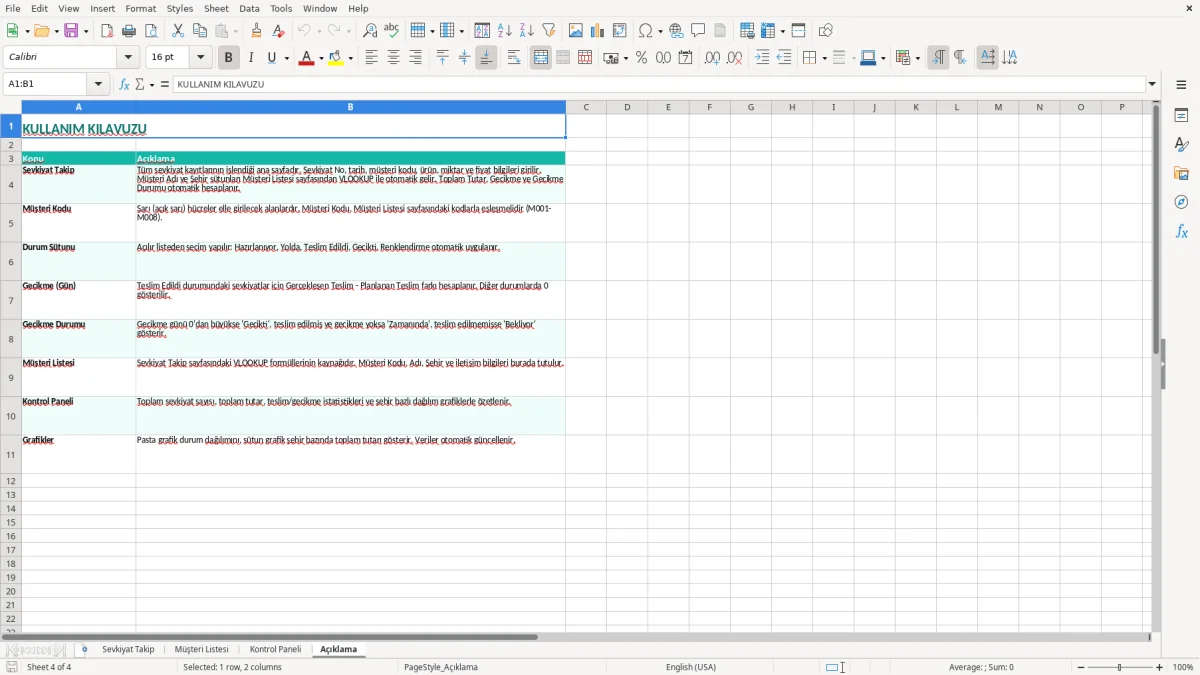The height and width of the screenshot is (675, 1200).
Task: Select the row 5 header
Action: click(x=11, y=223)
